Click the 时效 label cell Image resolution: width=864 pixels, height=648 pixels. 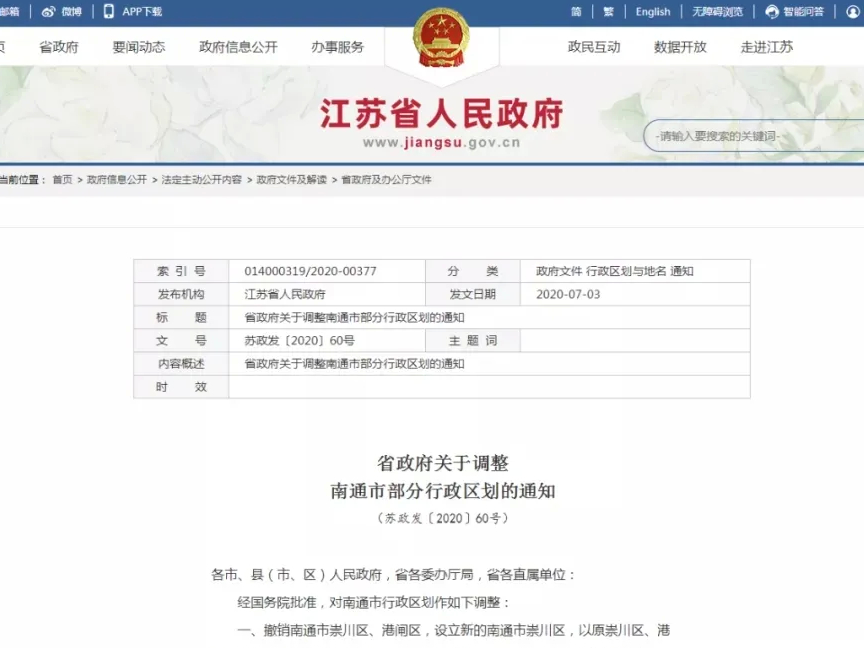[181, 387]
